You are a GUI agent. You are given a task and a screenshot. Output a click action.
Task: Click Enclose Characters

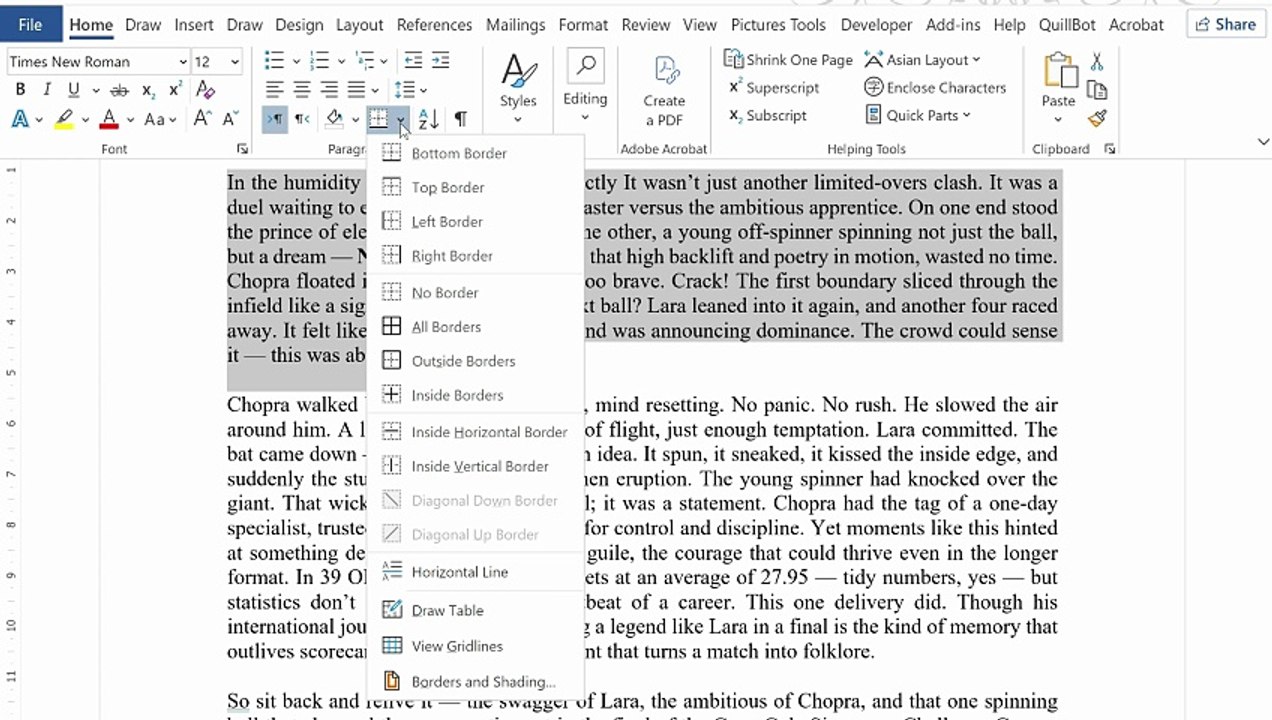935,88
